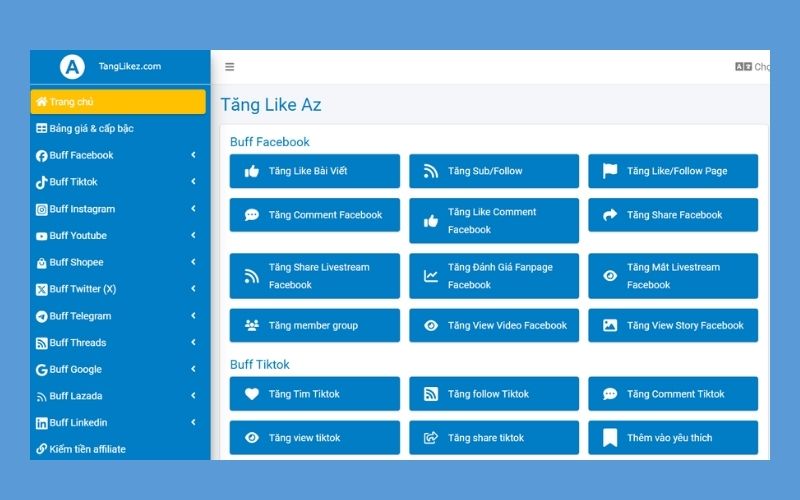Click the bookmark icon on Thêm vào yêu thích
The width and height of the screenshot is (800, 500).
pos(610,438)
